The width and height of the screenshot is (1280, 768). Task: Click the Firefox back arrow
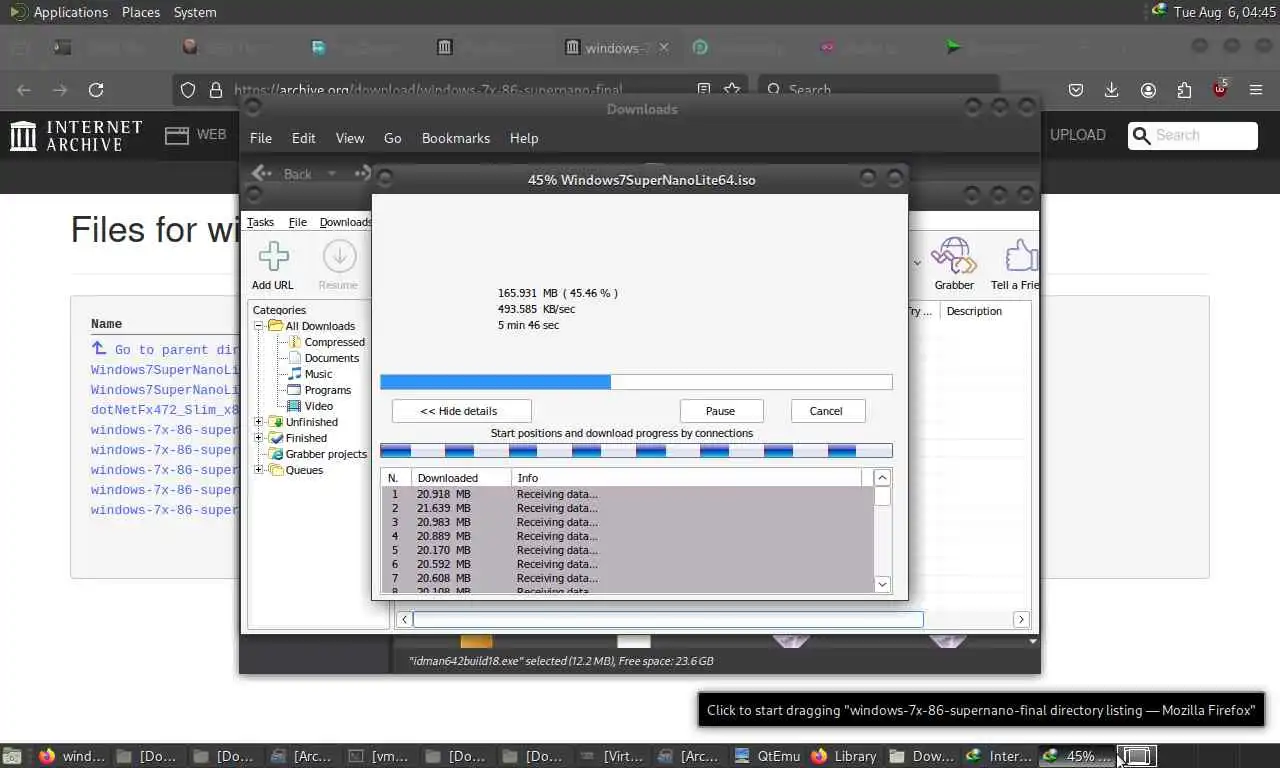pyautogui.click(x=24, y=90)
